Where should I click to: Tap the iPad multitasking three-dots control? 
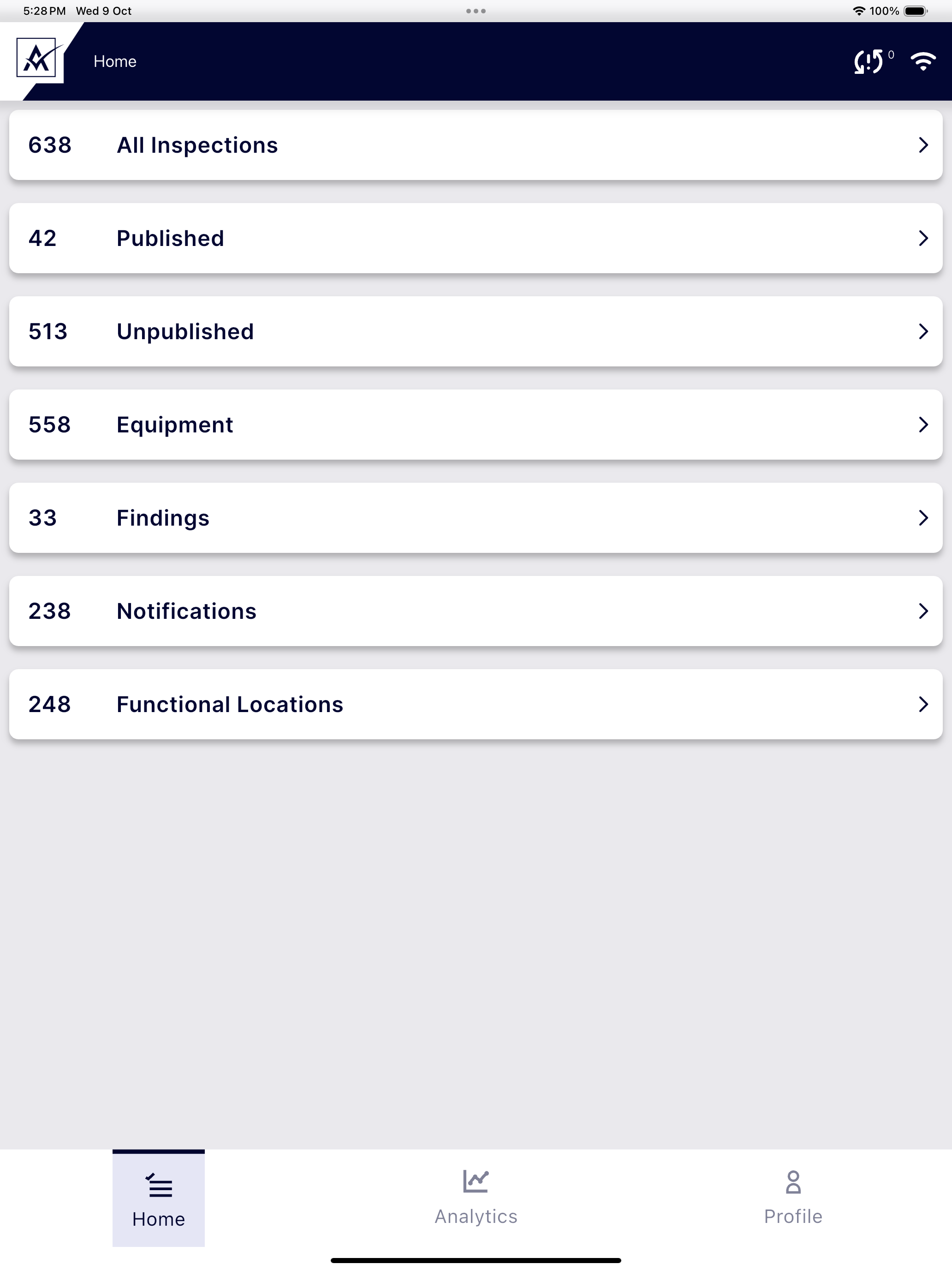[476, 11]
